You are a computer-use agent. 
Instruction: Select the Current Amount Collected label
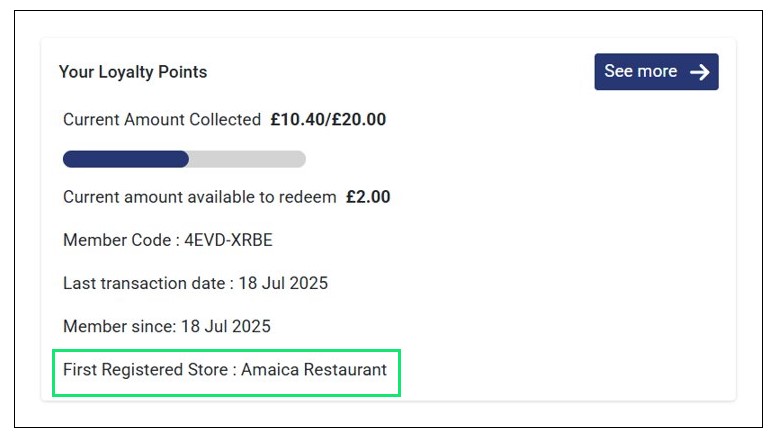coord(162,120)
